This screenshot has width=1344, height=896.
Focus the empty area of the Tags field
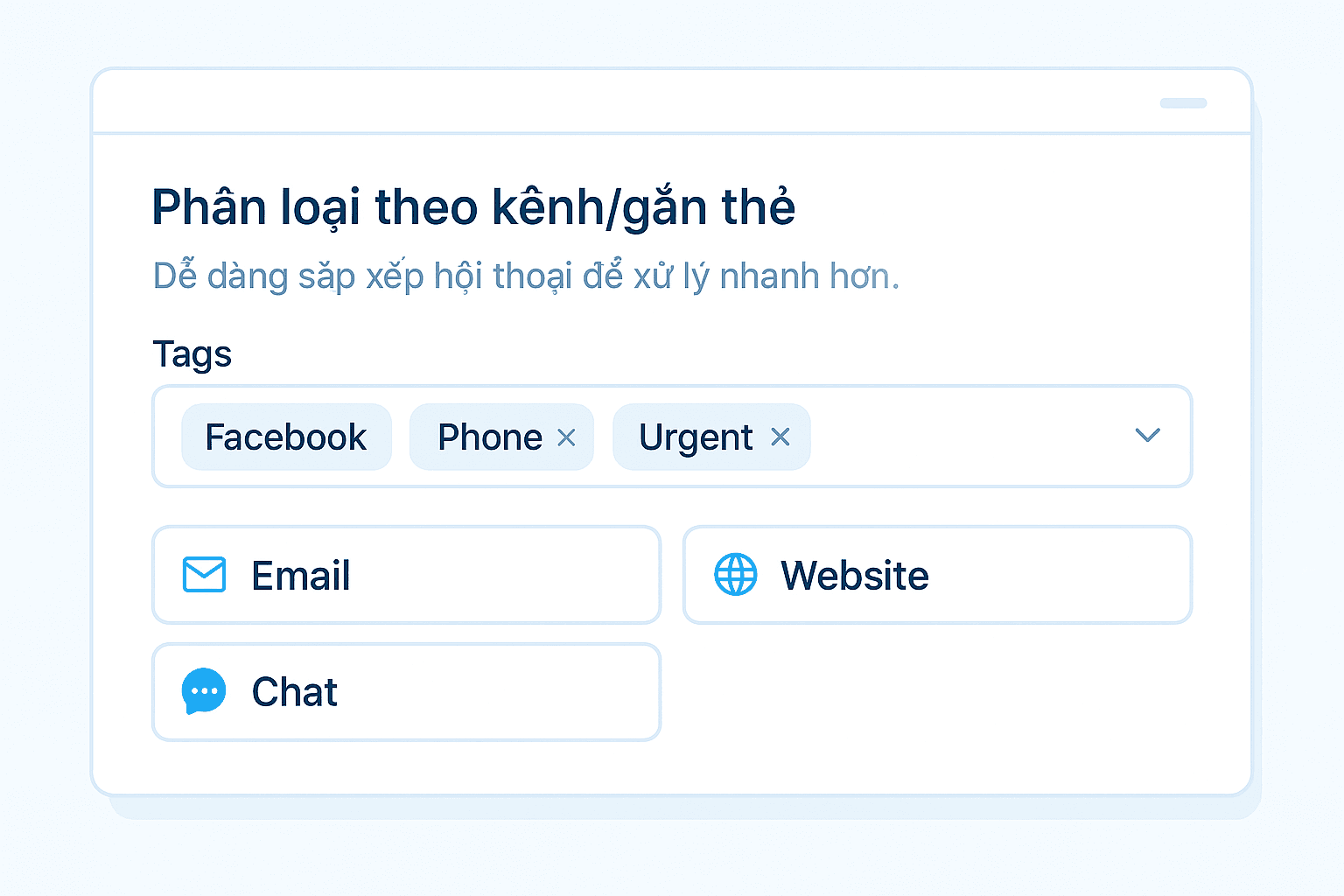[x=962, y=437]
